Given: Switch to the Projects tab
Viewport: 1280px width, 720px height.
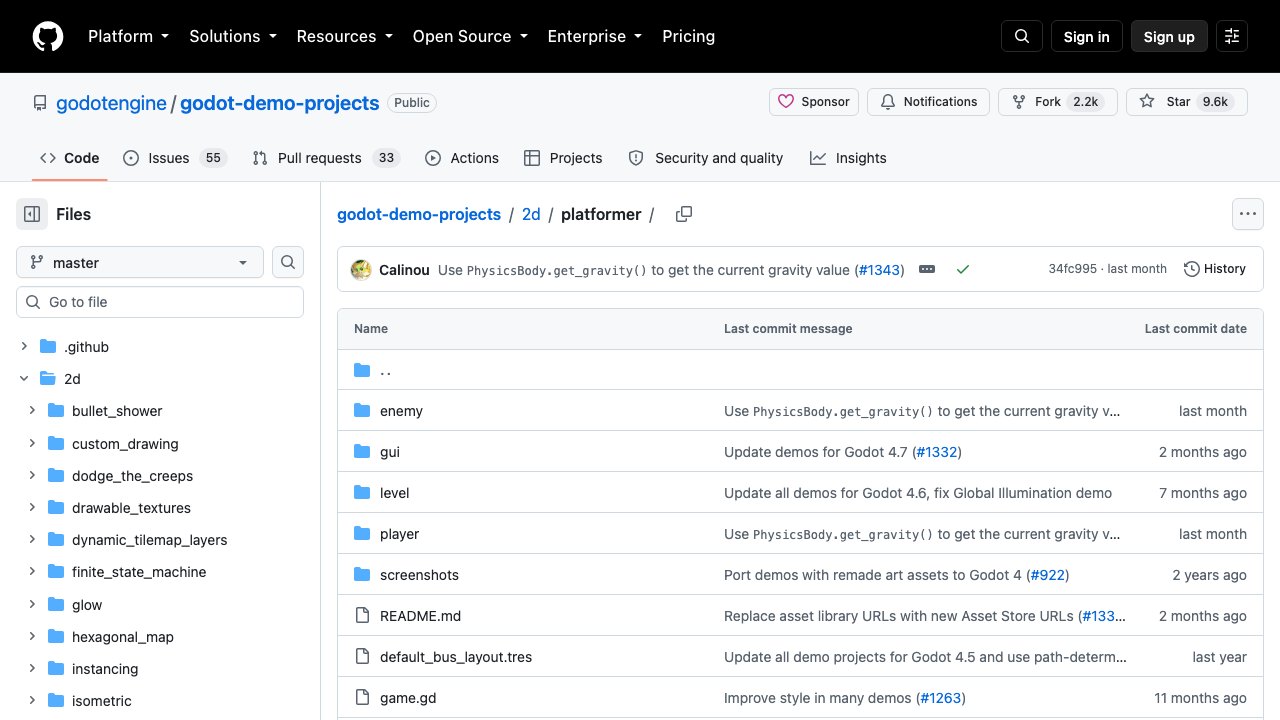Looking at the screenshot, I should point(563,158).
